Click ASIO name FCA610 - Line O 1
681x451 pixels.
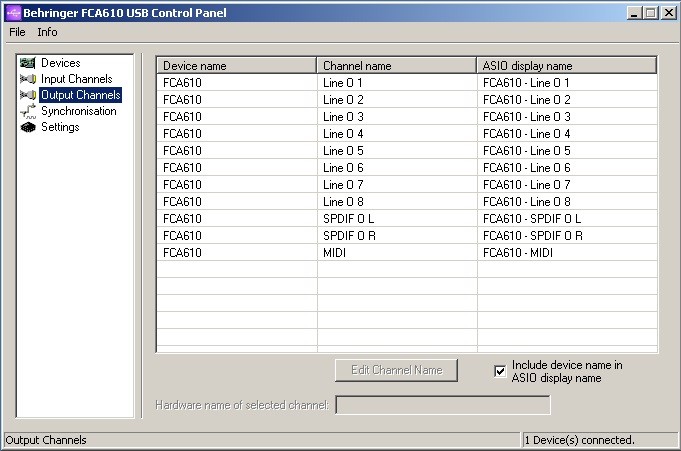pos(567,83)
